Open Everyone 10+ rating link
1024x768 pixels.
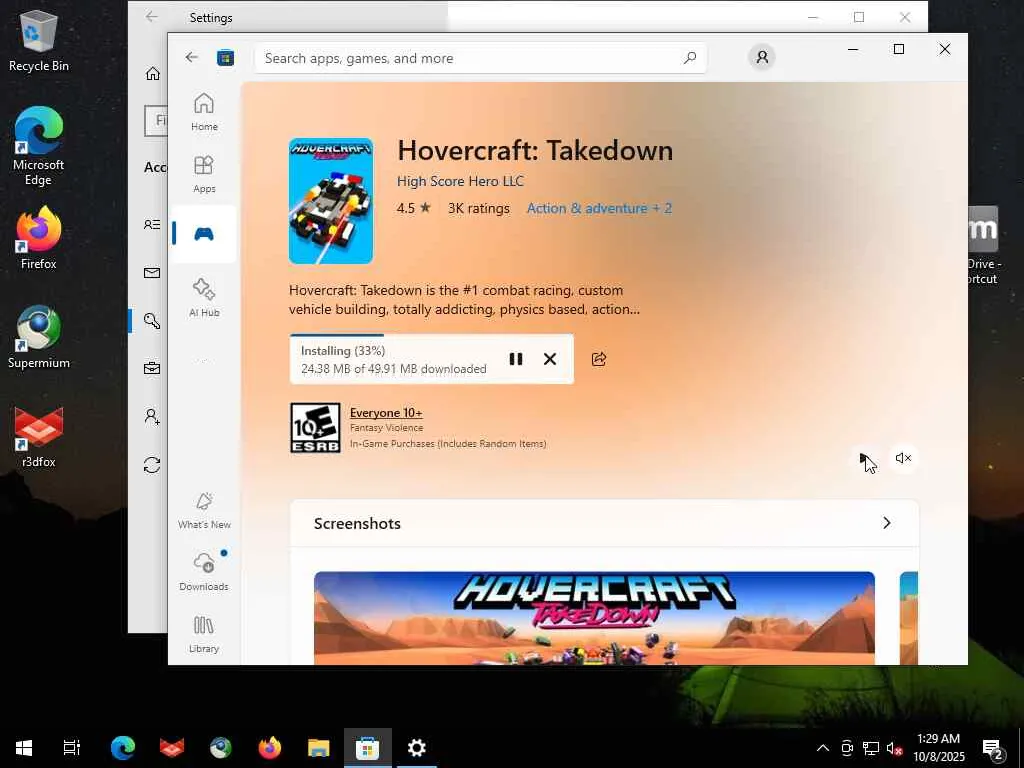386,413
